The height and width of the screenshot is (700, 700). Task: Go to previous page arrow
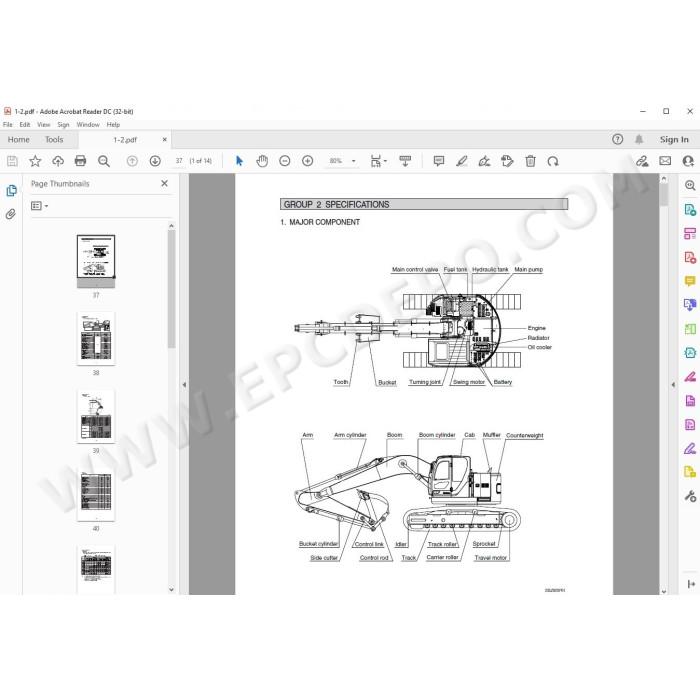click(x=132, y=161)
